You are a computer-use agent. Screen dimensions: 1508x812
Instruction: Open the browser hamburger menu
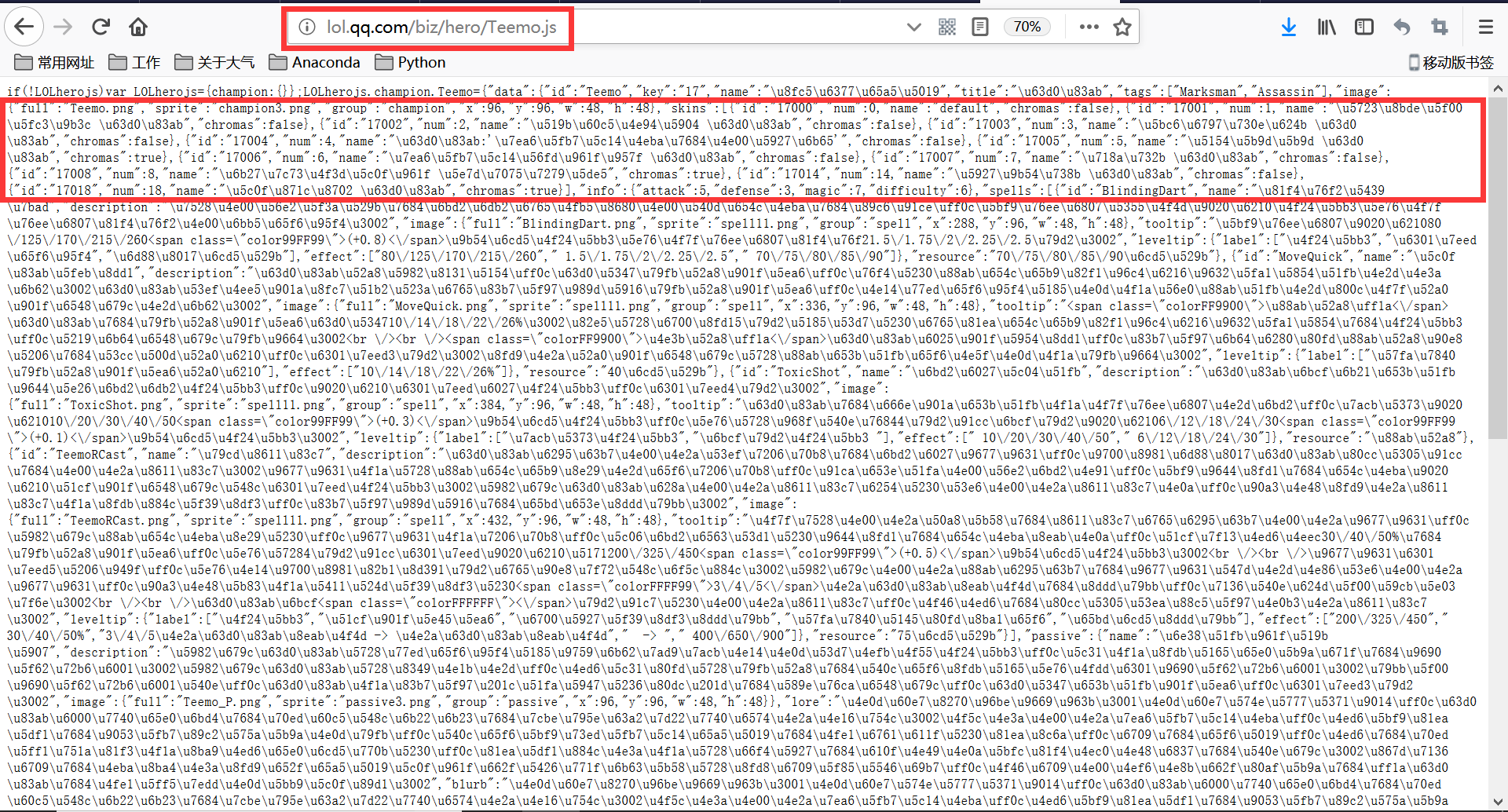pos(1485,27)
